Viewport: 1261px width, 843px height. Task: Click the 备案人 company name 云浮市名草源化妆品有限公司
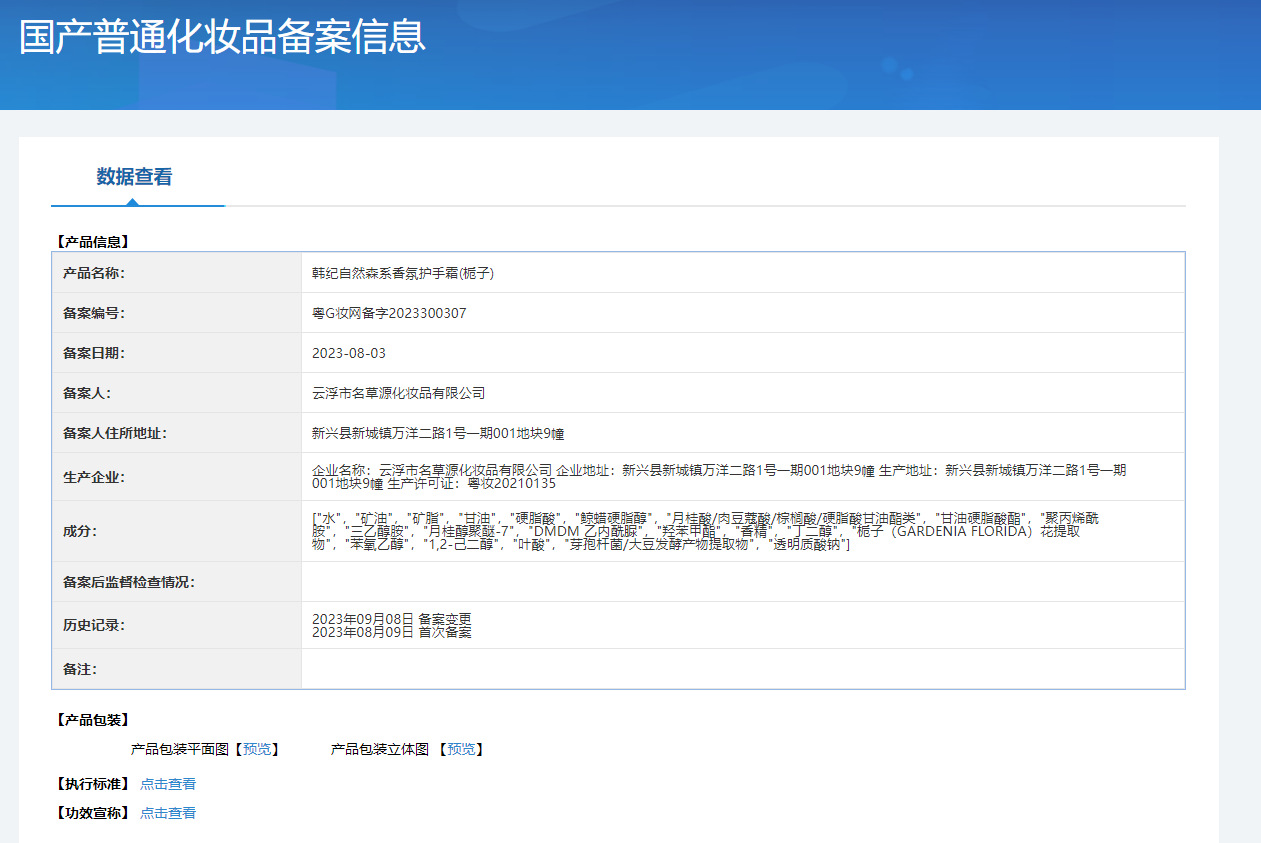pos(398,393)
